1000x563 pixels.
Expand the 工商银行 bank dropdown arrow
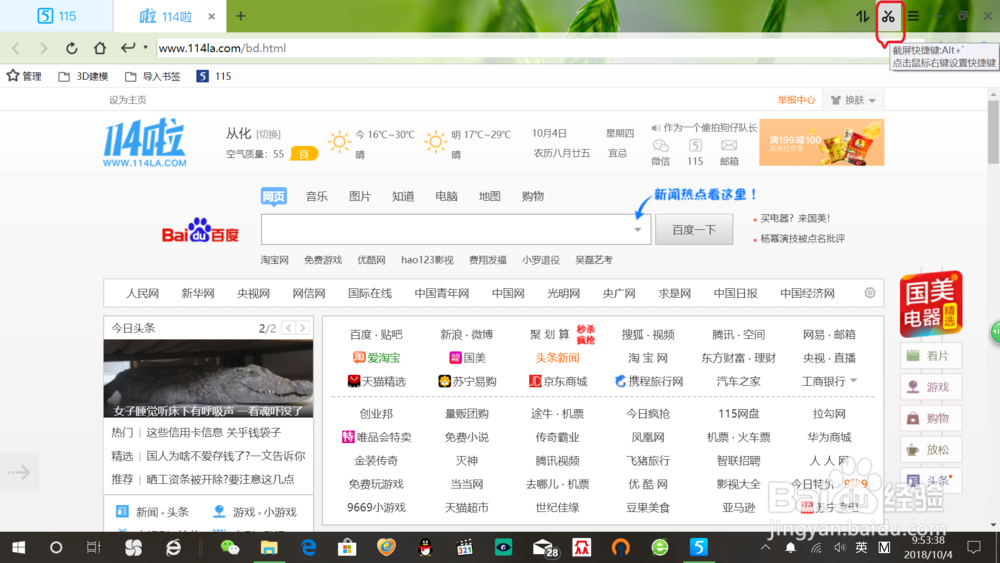[853, 381]
